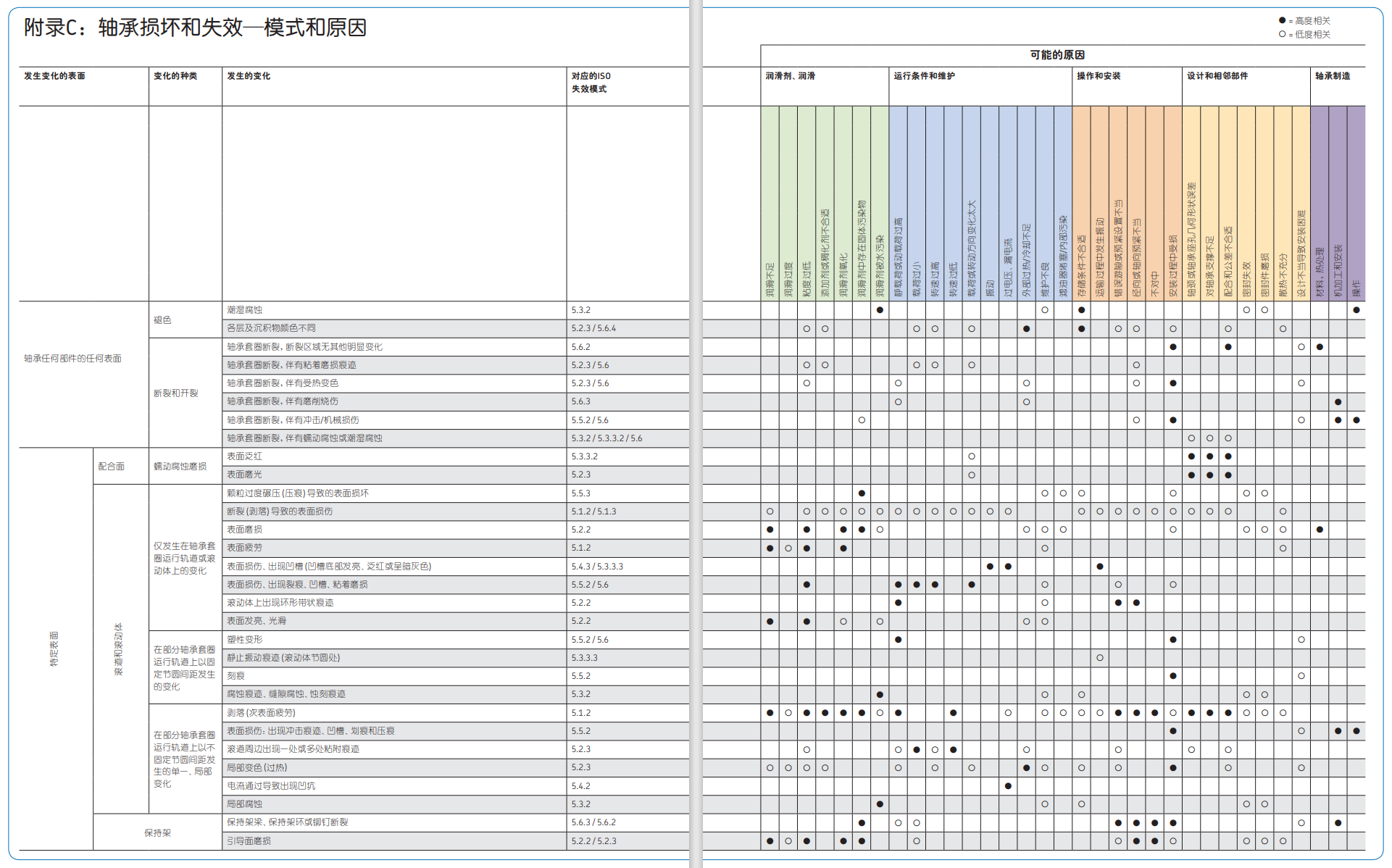Select the 运行条件和维护 group header
The height and width of the screenshot is (868, 1392).
[x=924, y=75]
